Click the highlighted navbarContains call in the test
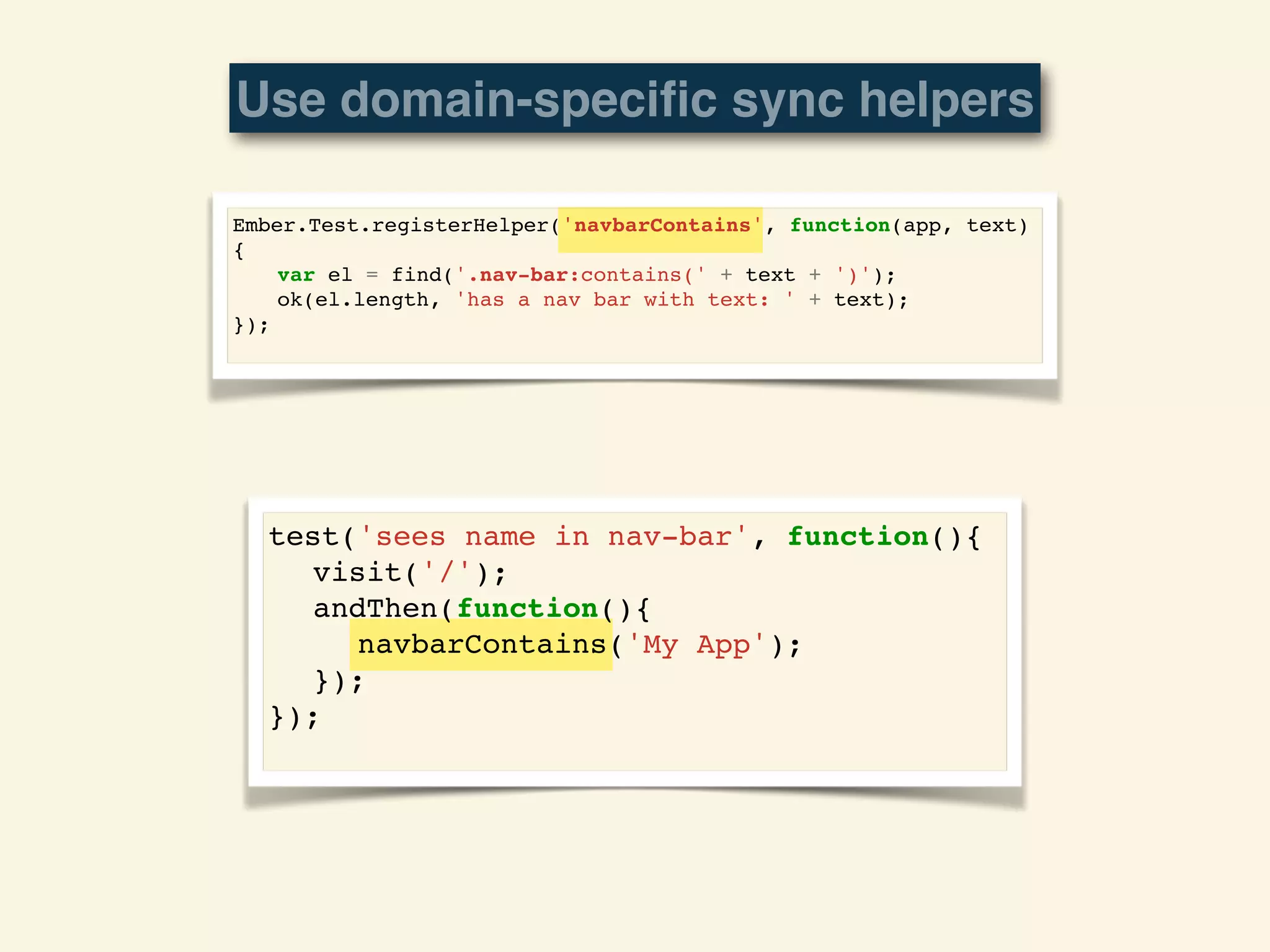Screen dimensions: 1270x952 [x=481, y=645]
